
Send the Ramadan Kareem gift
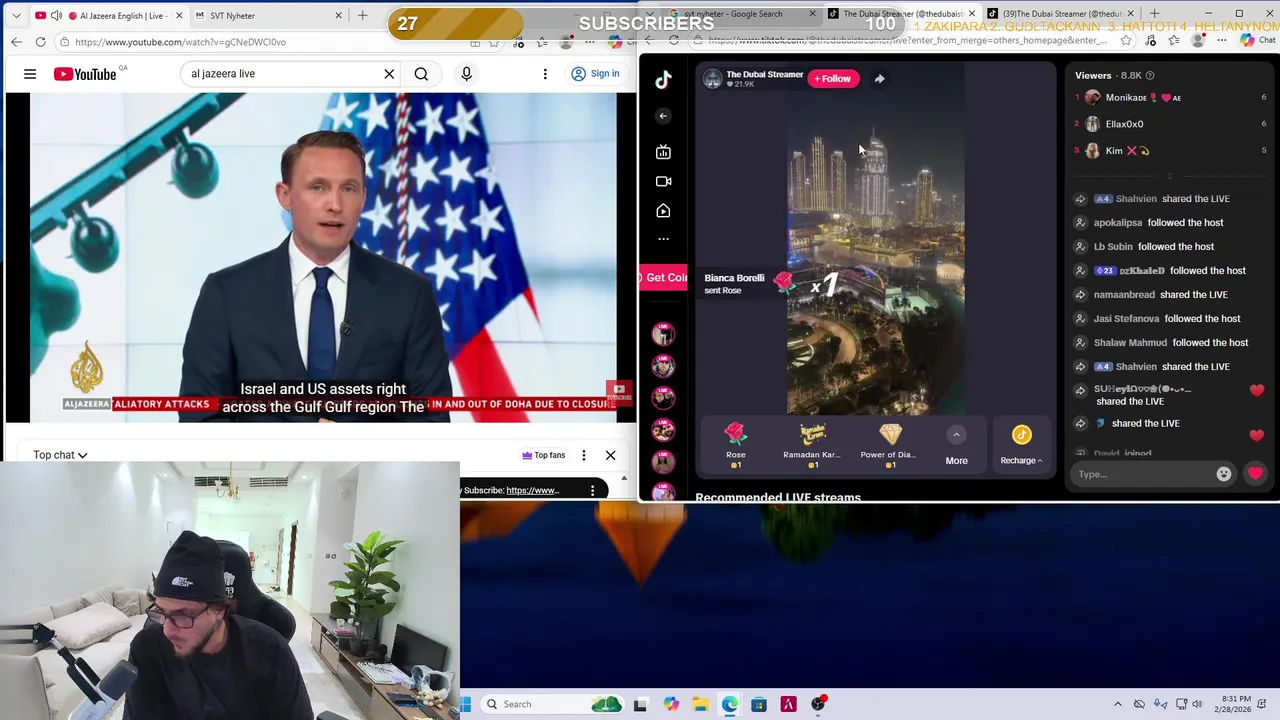coord(812,444)
